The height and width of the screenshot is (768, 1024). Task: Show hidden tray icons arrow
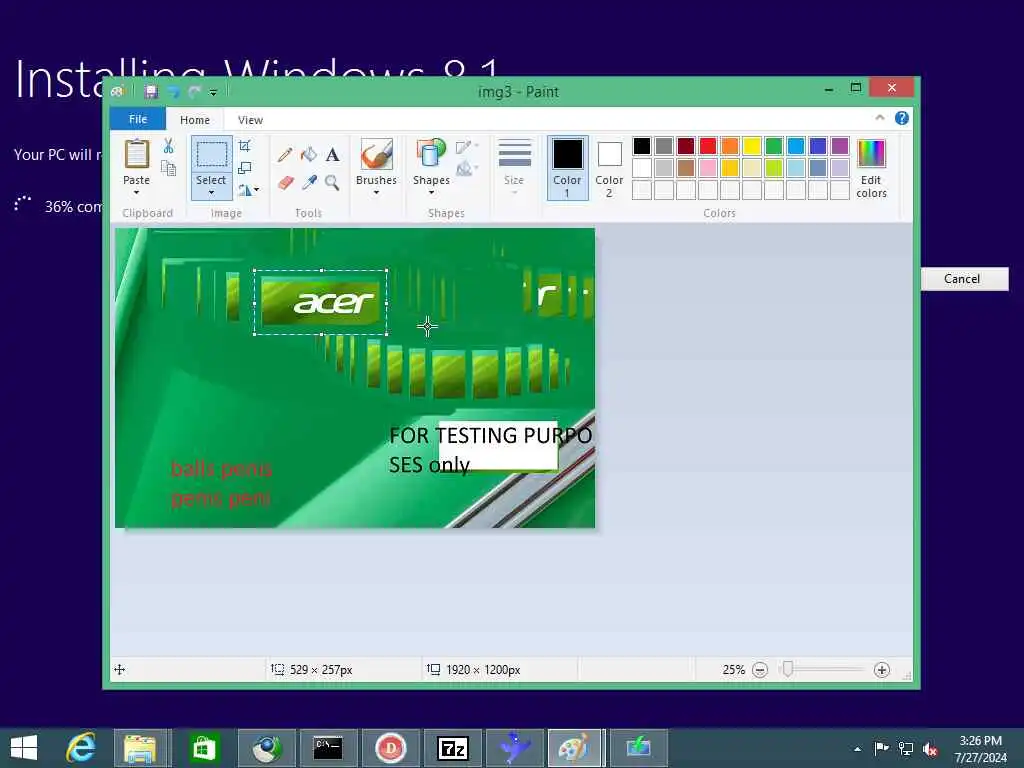click(x=857, y=749)
